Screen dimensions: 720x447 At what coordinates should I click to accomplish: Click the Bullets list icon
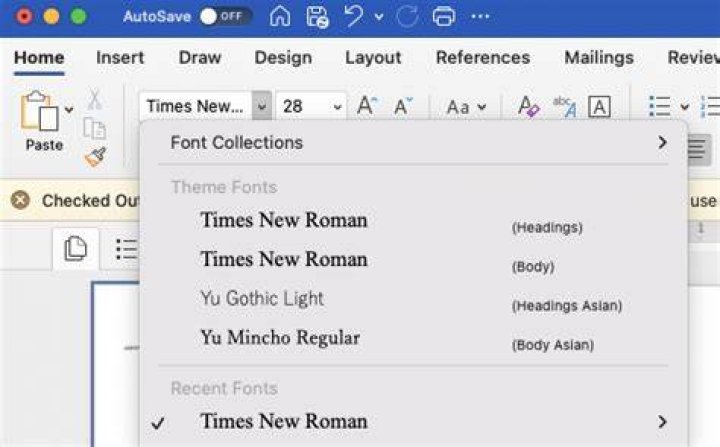click(659, 107)
